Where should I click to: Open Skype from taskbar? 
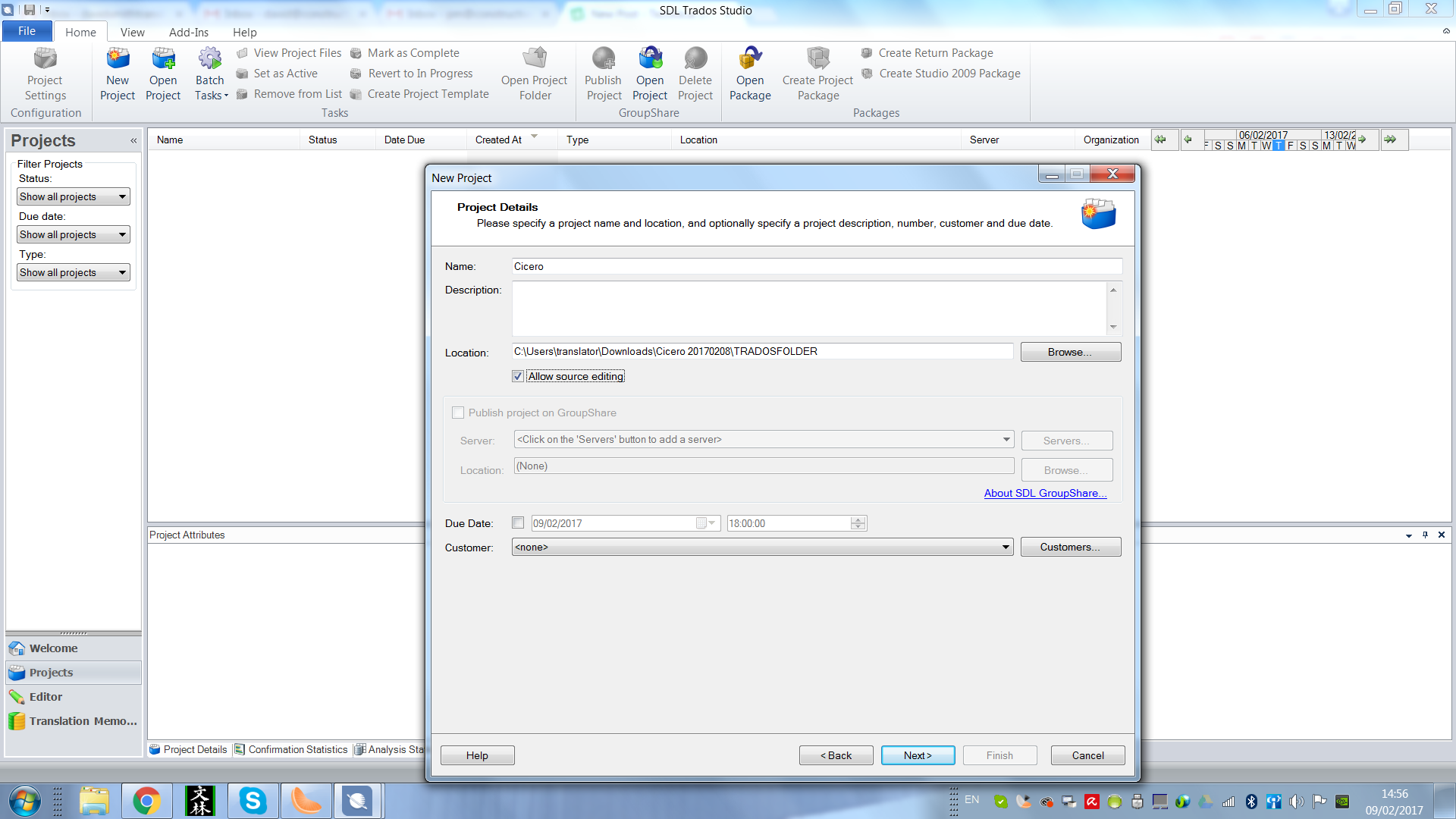[x=253, y=801]
